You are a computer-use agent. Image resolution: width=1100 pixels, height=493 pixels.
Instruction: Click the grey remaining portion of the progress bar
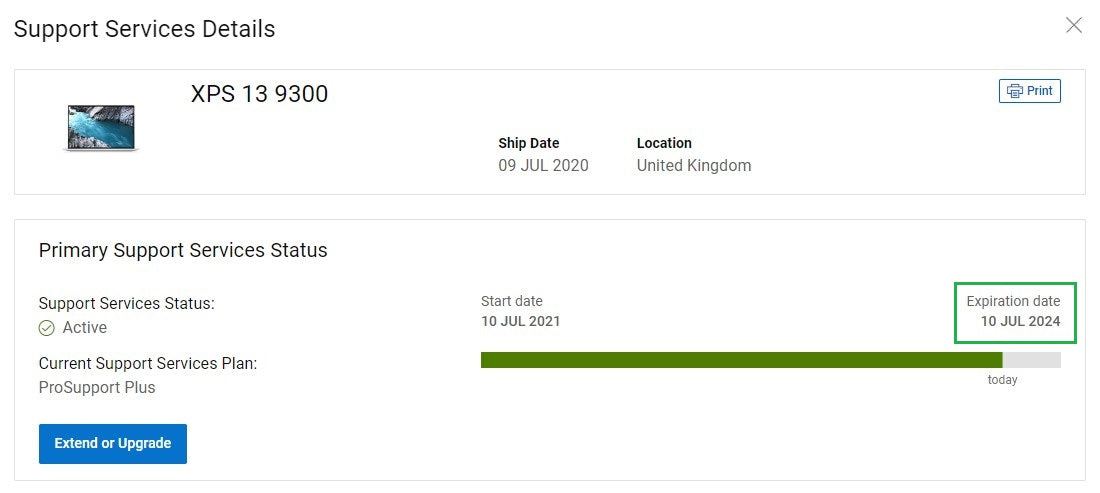click(x=1031, y=360)
